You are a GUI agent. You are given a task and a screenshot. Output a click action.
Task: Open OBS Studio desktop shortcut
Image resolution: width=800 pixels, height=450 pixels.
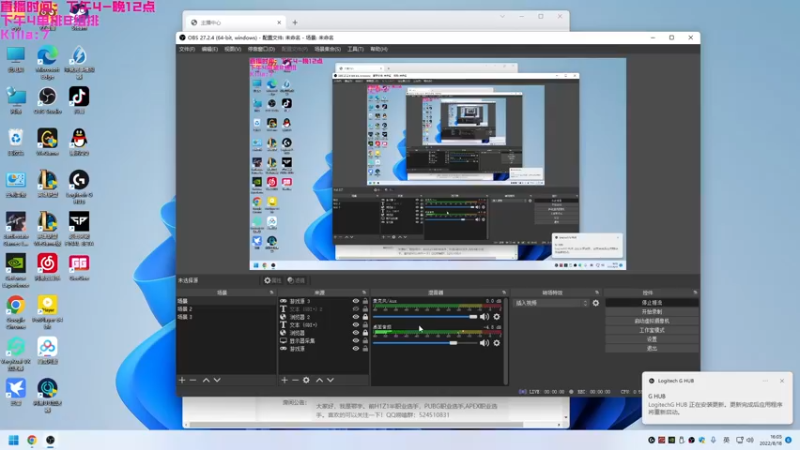click(47, 101)
